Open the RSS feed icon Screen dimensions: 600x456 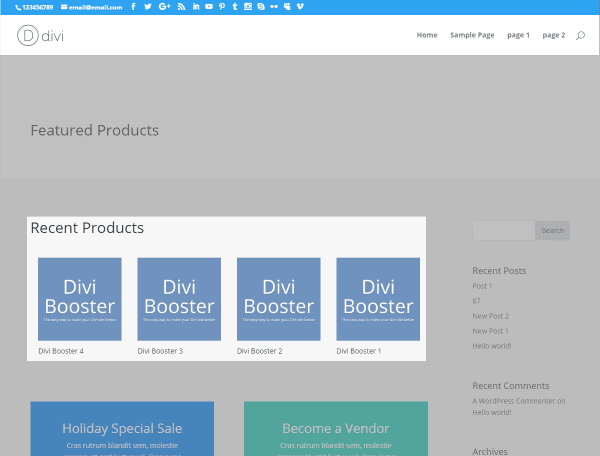181,7
